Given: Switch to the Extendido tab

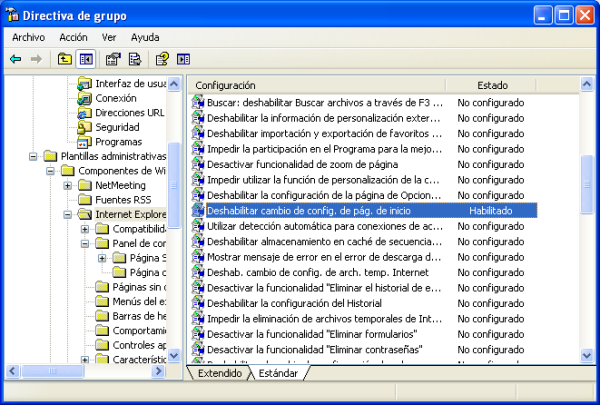Looking at the screenshot, I should pyautogui.click(x=219, y=373).
